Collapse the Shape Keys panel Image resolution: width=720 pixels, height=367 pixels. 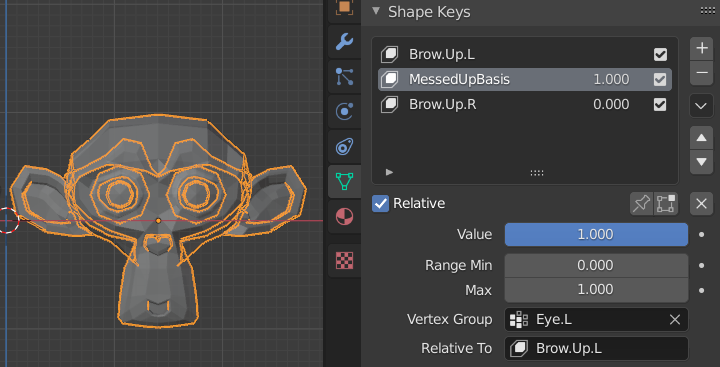tap(376, 11)
